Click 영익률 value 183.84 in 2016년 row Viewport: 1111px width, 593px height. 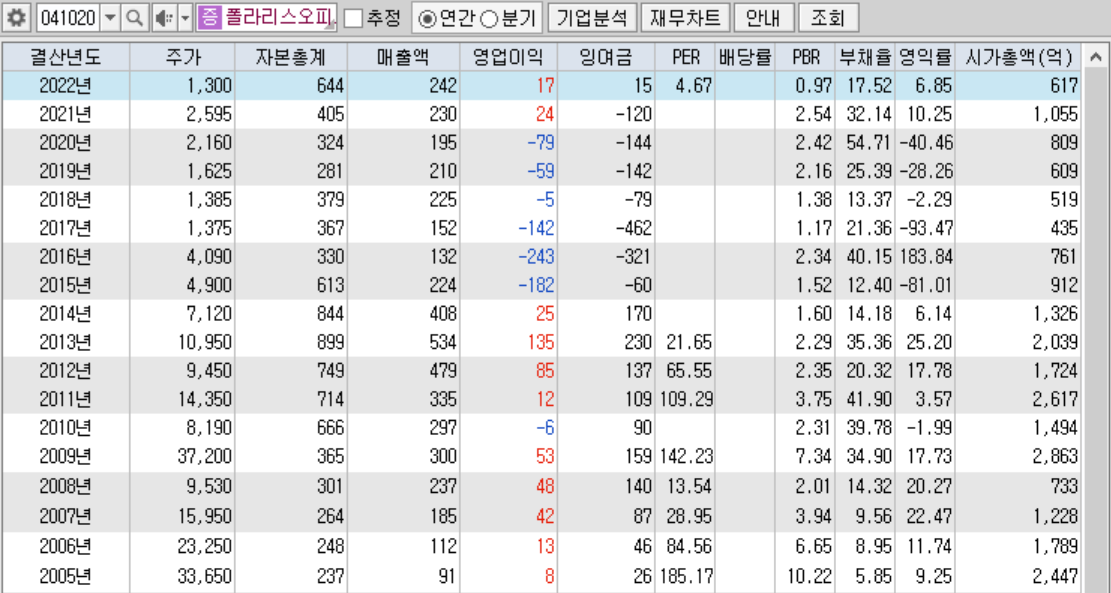click(926, 256)
